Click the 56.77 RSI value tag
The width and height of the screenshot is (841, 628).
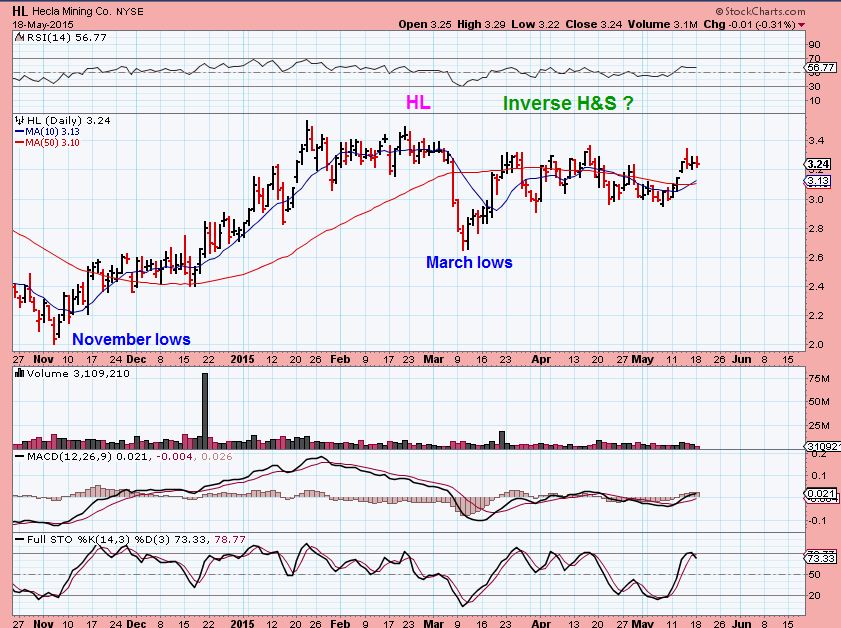[x=818, y=68]
